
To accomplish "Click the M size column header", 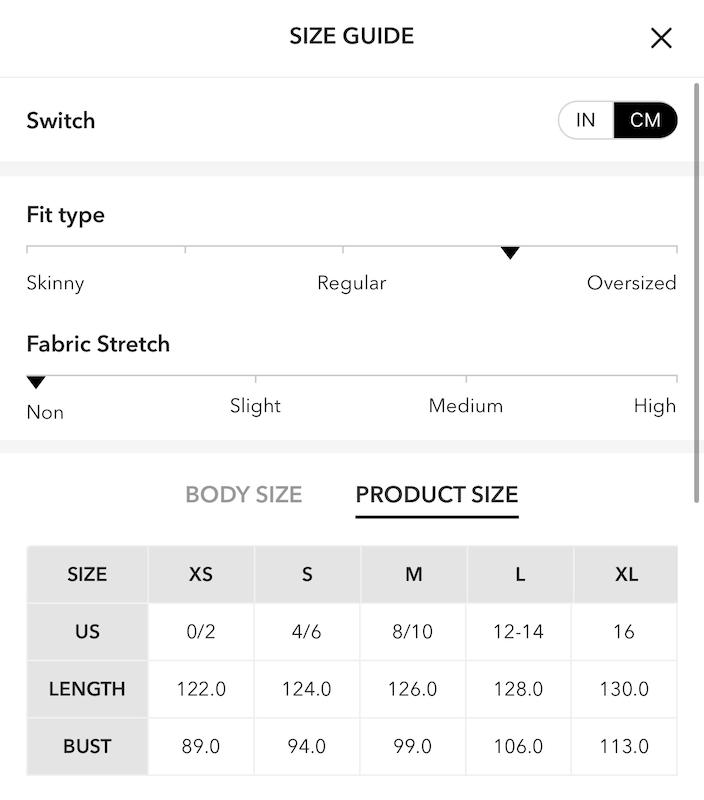I will [x=414, y=574].
